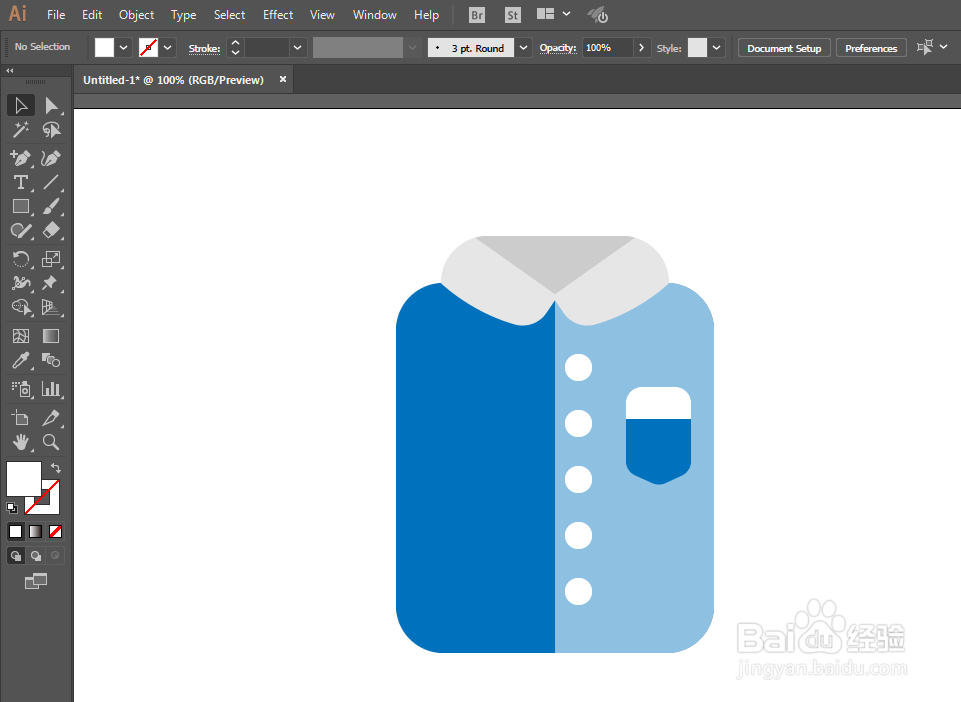Select the Column Graph tool
Image resolution: width=961 pixels, height=702 pixels.
[x=51, y=389]
